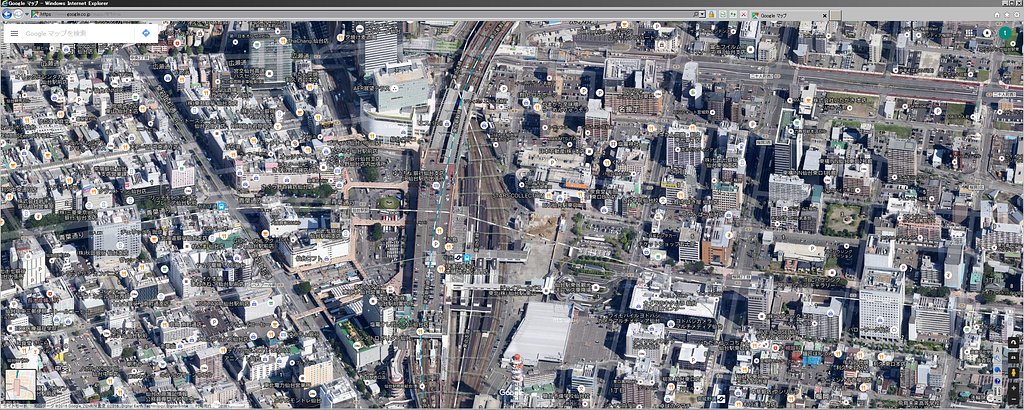The image size is (1024, 410).
Task: Select the Google マップ browser tab
Action: click(788, 15)
